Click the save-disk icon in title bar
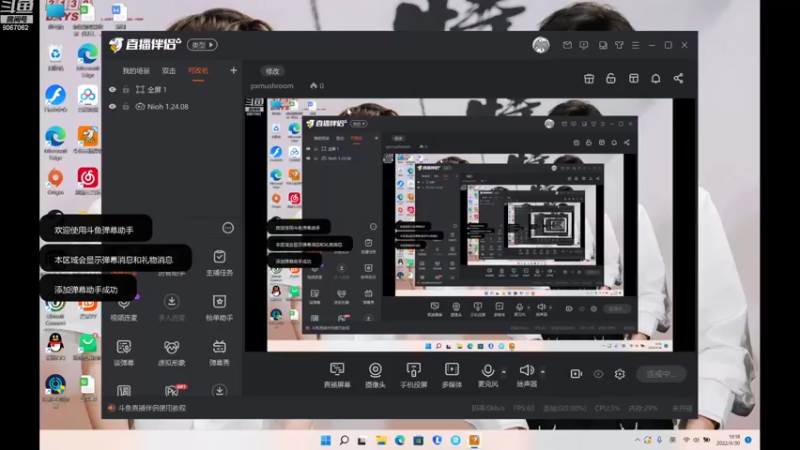This screenshot has width=800, height=450. click(x=603, y=45)
